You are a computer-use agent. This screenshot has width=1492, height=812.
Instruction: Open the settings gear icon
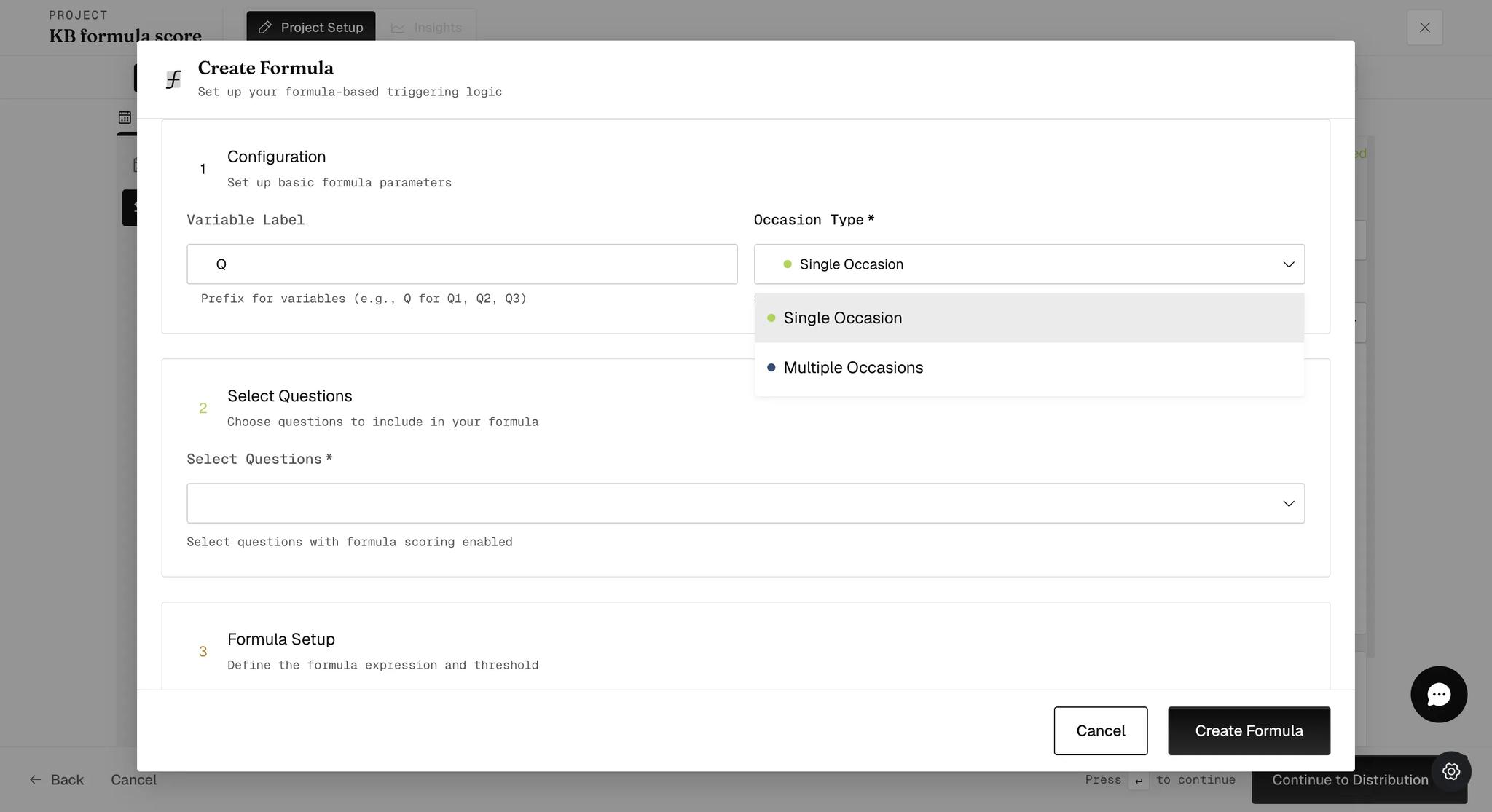1450,771
